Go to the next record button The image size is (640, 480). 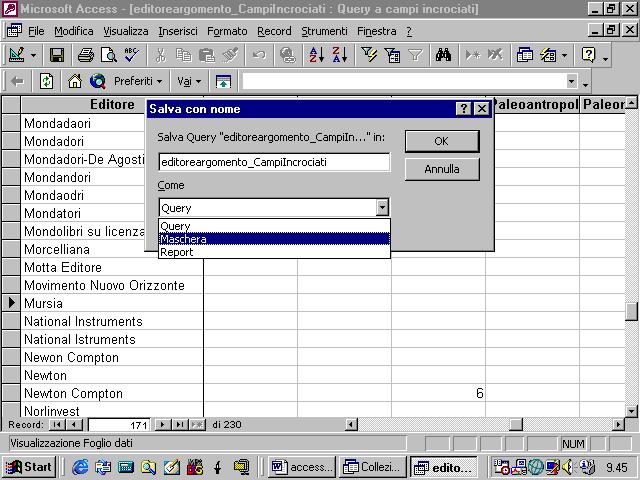pyautogui.click(x=162, y=425)
